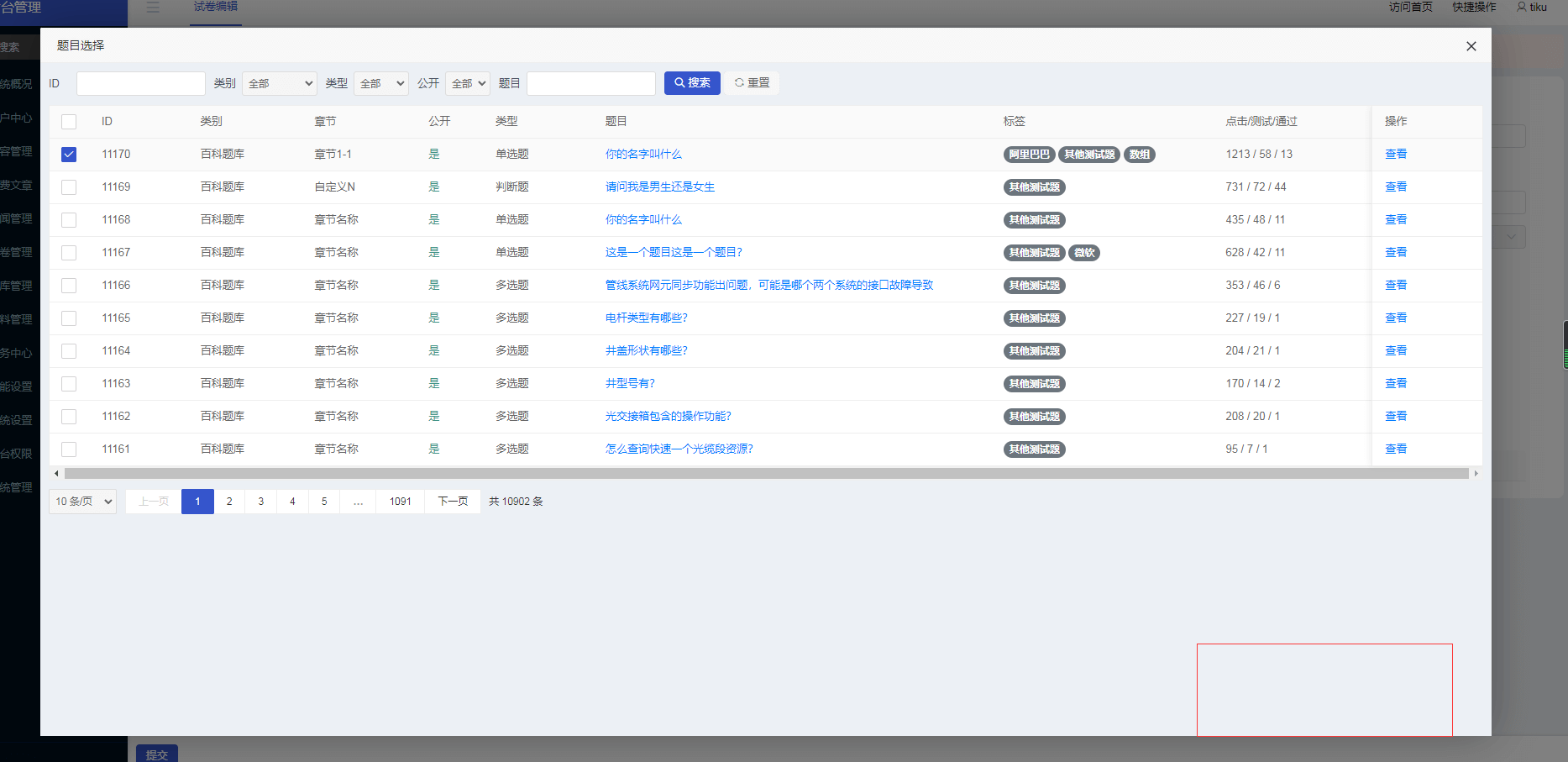This screenshot has height=762, width=1568.
Task: Go to page 3
Action: (261, 502)
